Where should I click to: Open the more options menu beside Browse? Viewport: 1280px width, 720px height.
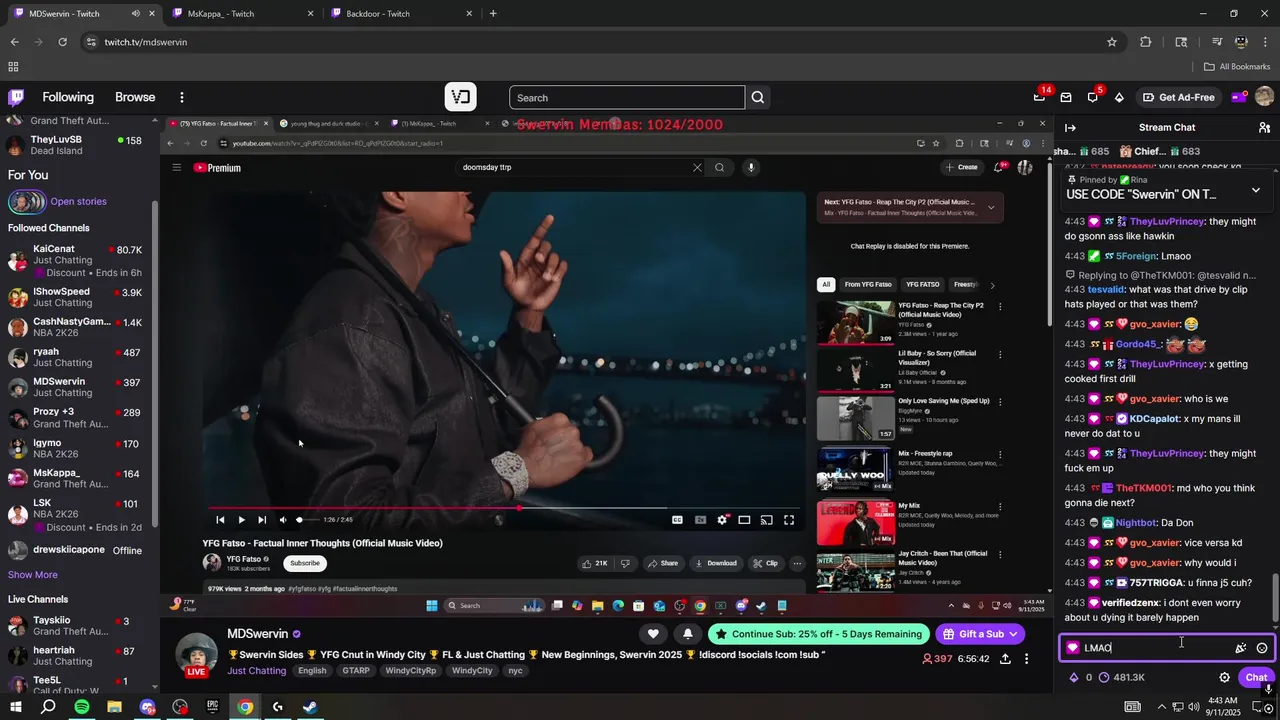(182, 97)
